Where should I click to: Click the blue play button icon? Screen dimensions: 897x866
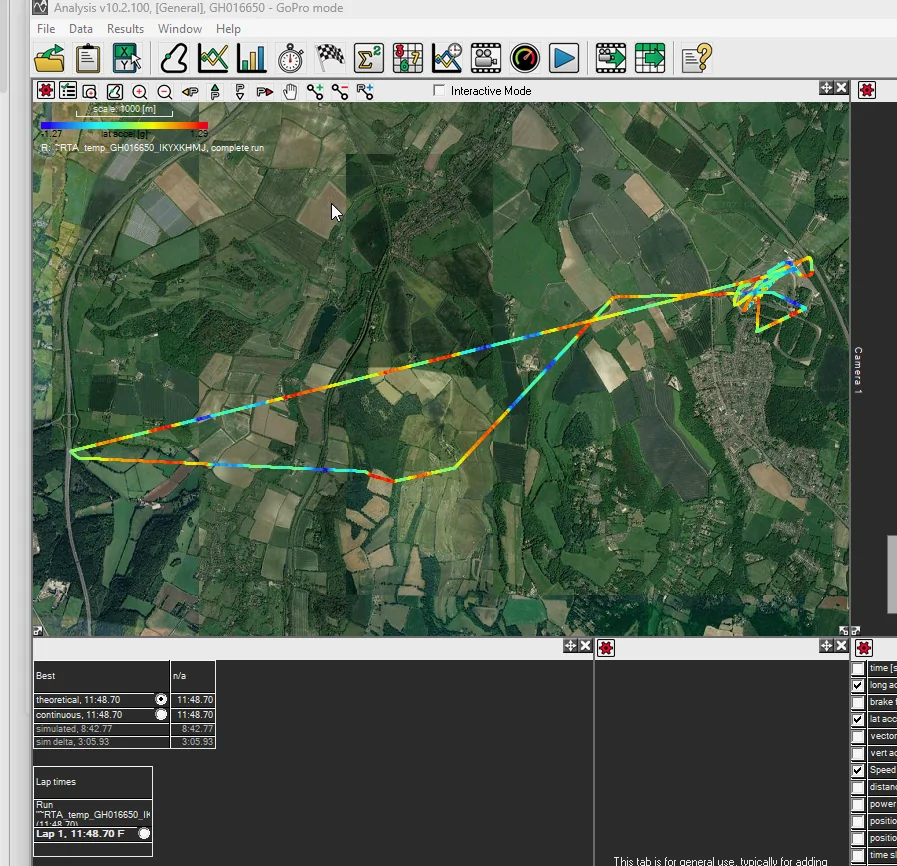point(563,58)
